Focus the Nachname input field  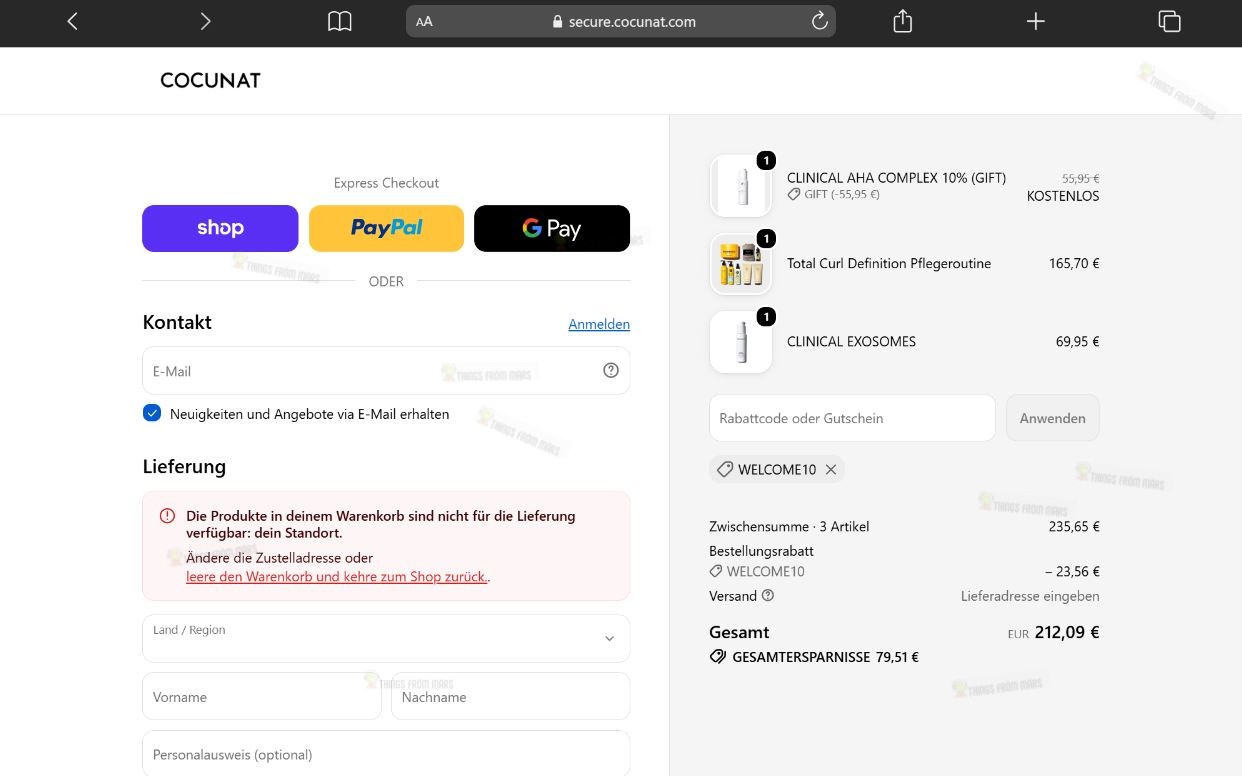511,696
